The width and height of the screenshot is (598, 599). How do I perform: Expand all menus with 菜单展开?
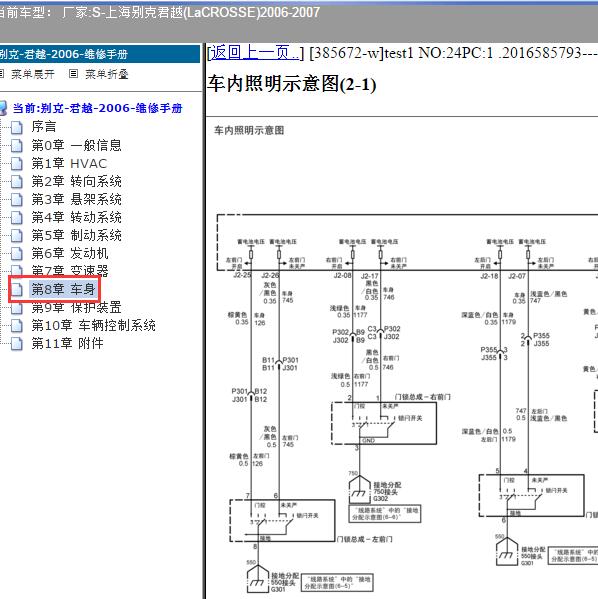coord(32,74)
